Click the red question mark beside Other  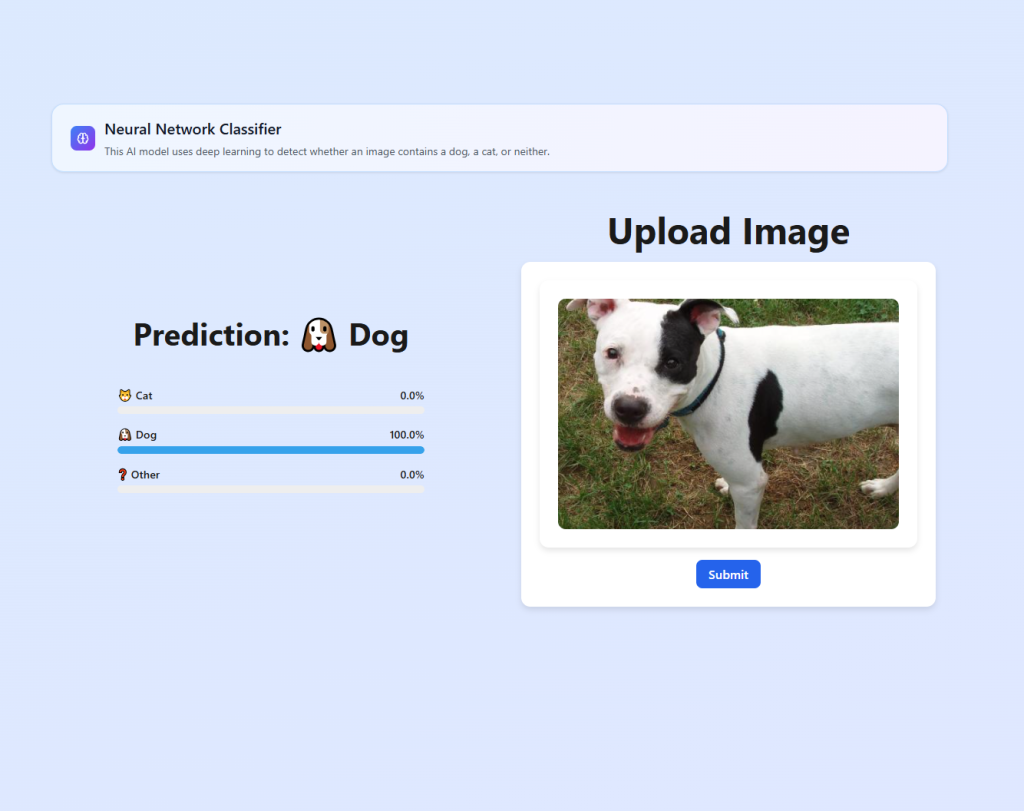pyautogui.click(x=123, y=475)
